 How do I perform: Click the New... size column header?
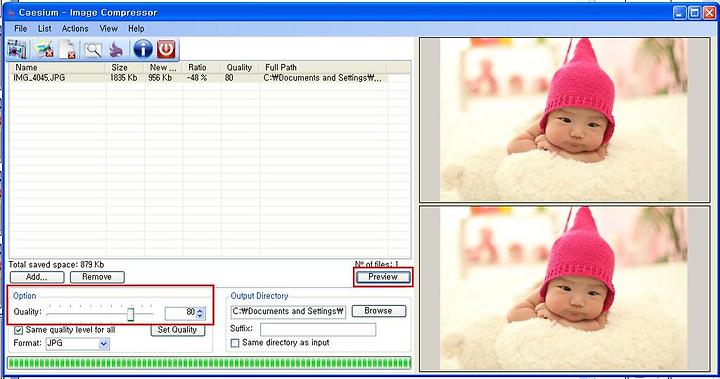point(164,68)
